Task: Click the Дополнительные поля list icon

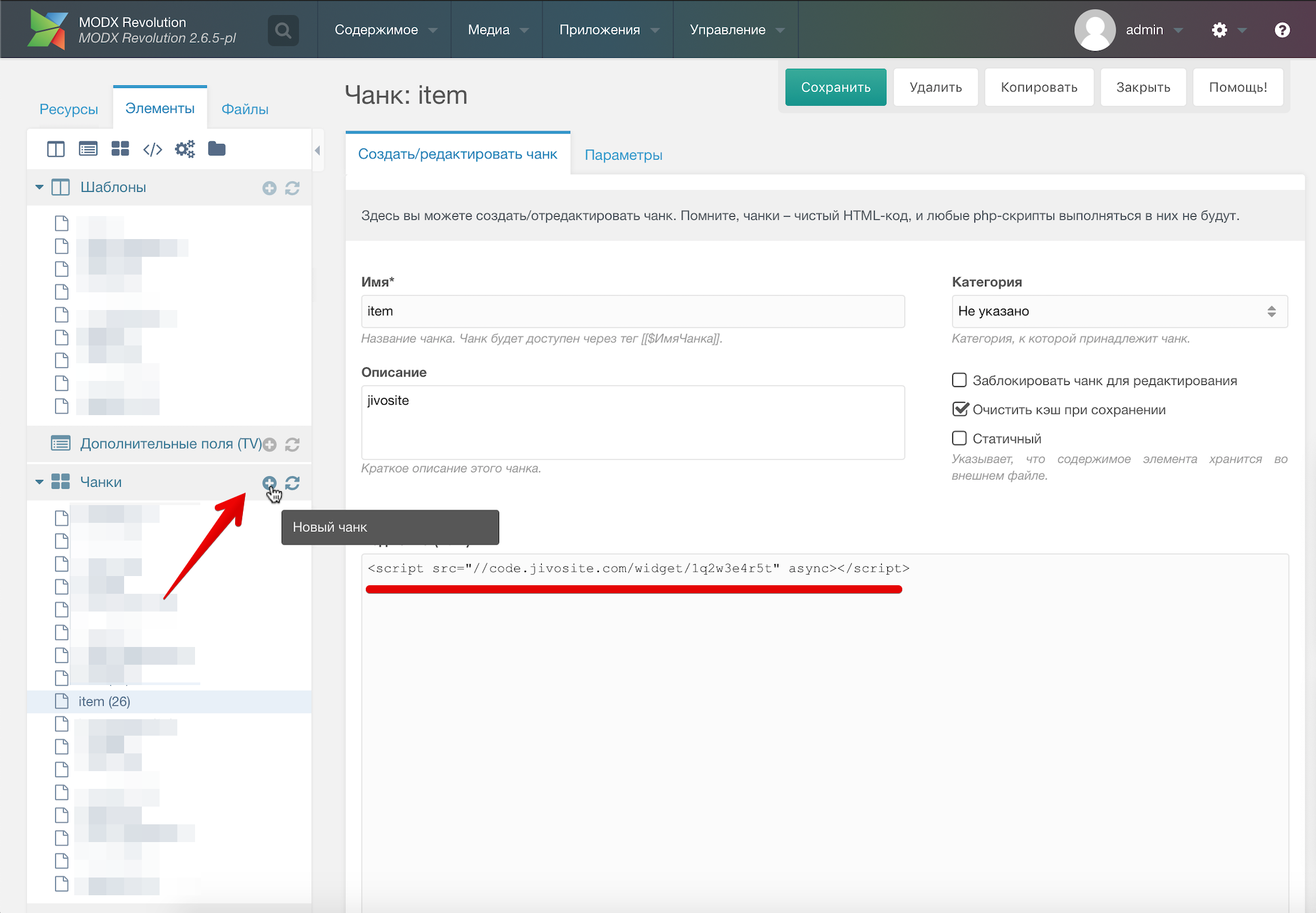Action: [x=60, y=443]
